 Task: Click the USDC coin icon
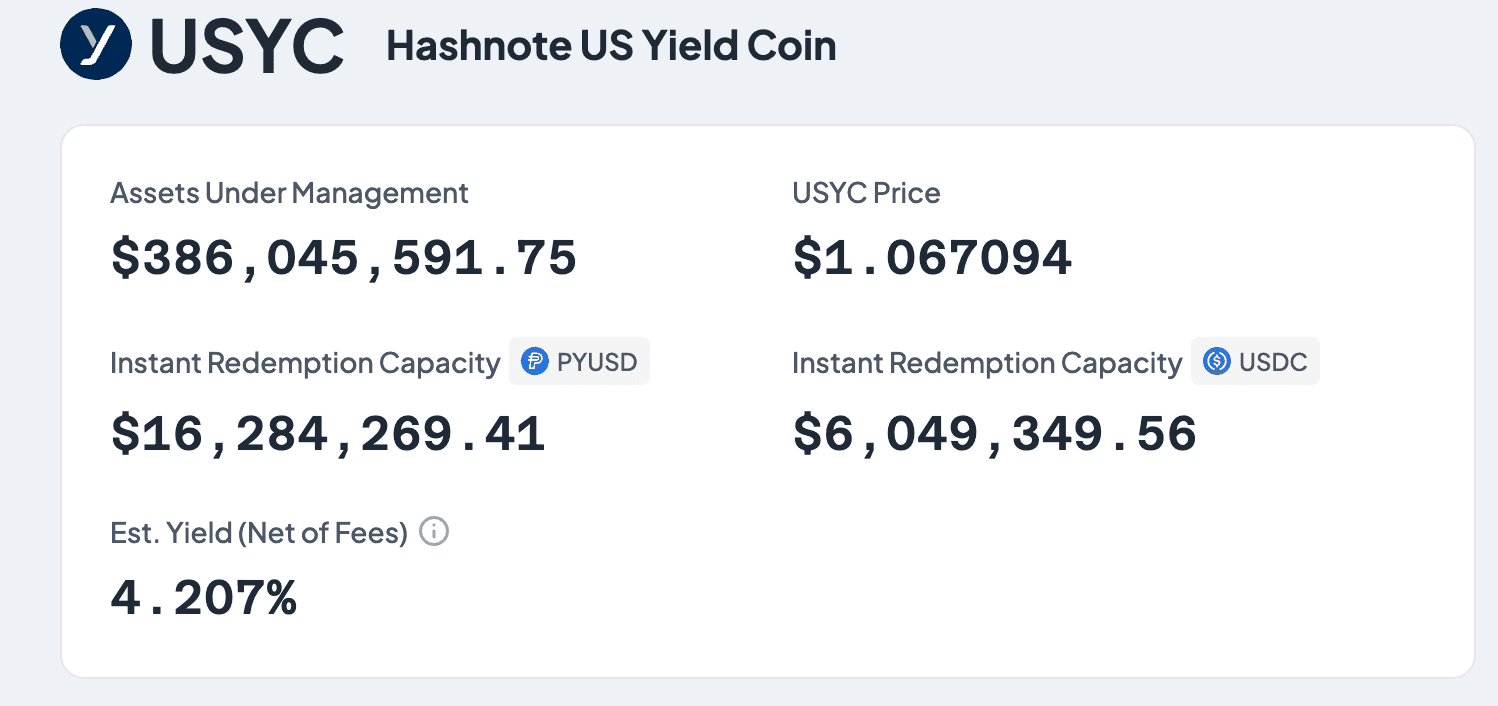(x=1216, y=362)
